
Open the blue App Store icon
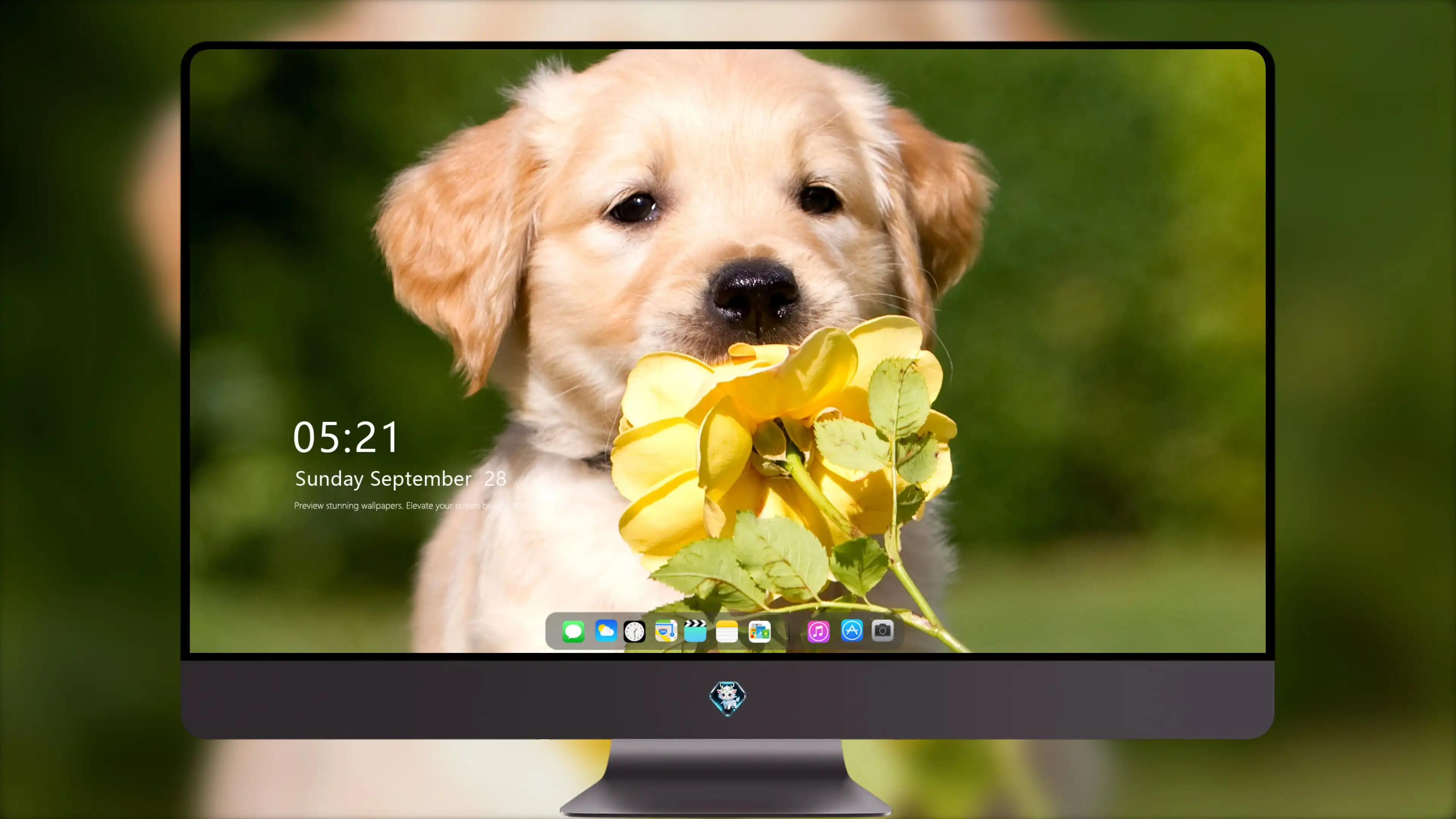pos(852,630)
